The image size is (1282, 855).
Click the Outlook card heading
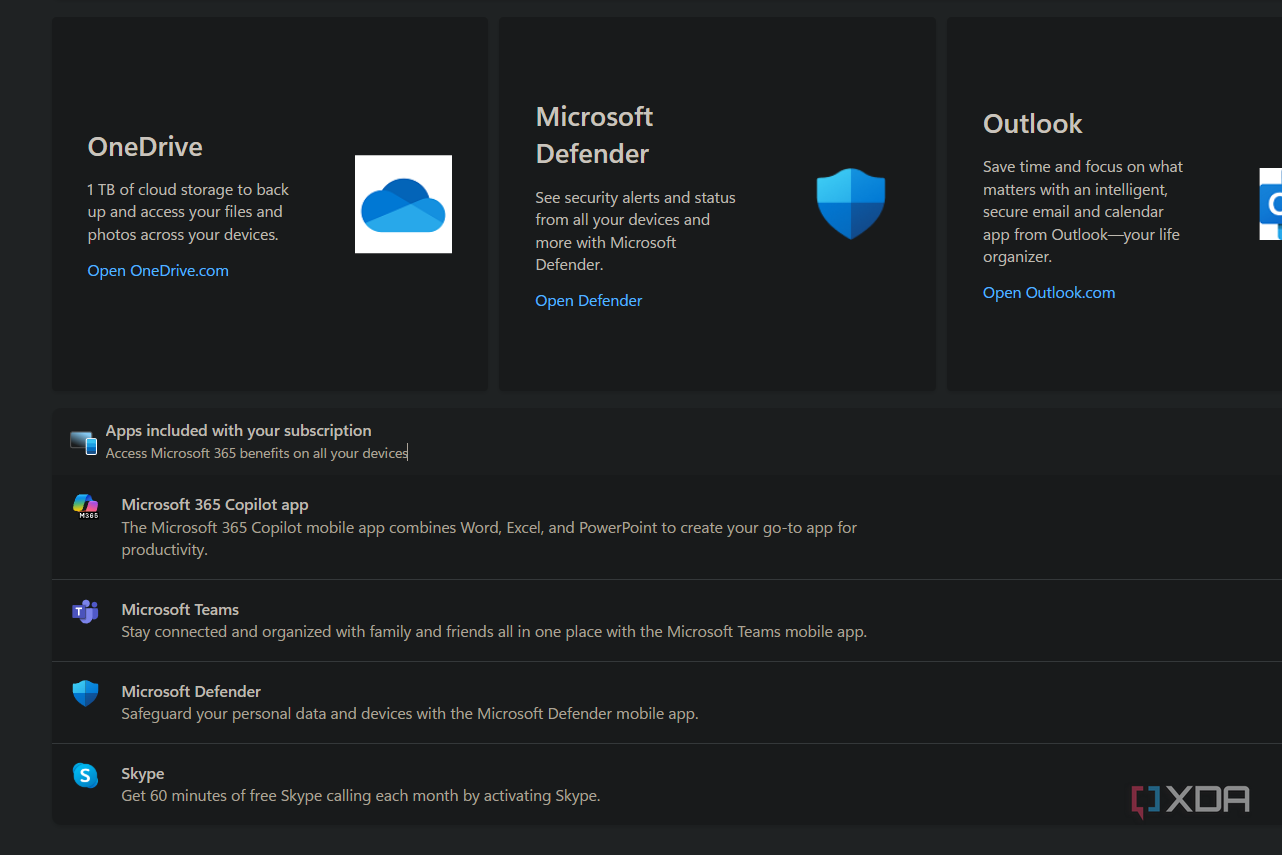click(1033, 124)
